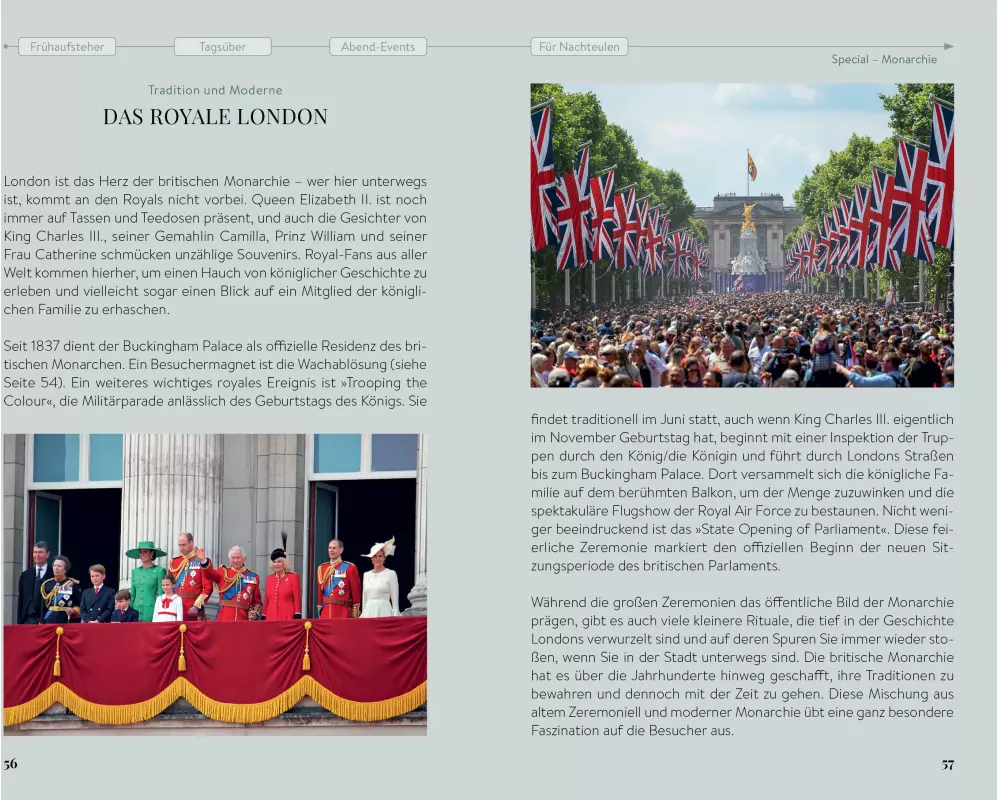Click the Special – Monarchie section label
This screenshot has height=800, width=1000.
[x=884, y=59]
